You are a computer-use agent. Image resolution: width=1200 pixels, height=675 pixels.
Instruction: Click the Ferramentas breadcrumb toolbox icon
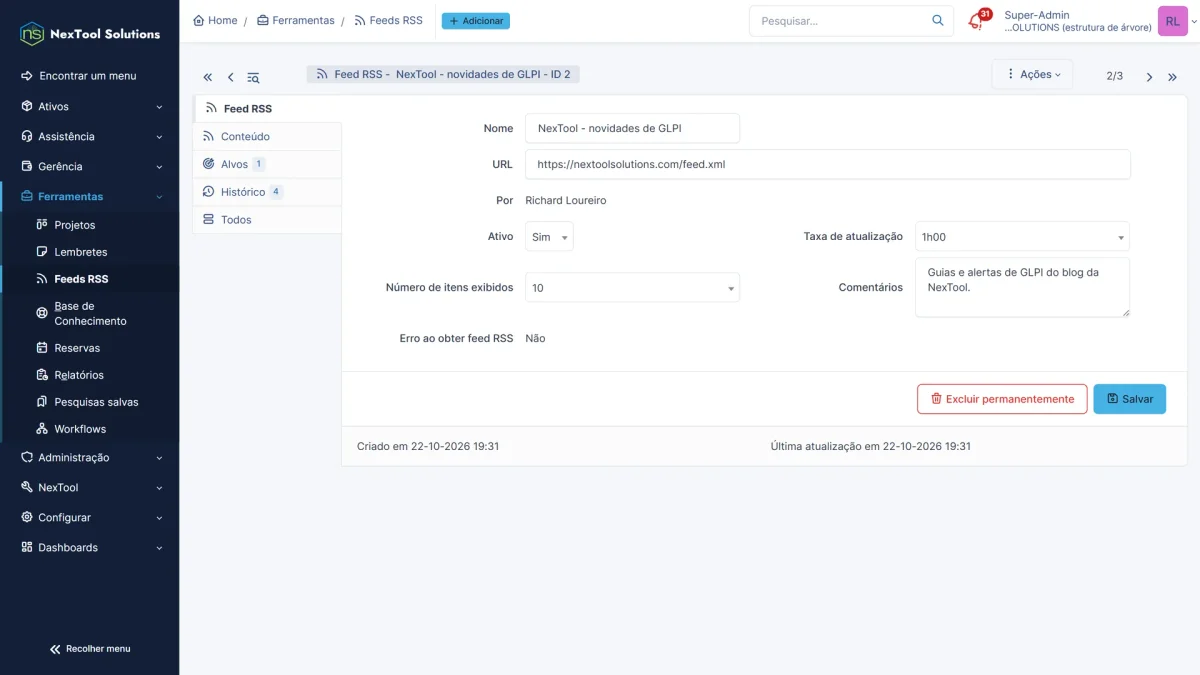263,20
